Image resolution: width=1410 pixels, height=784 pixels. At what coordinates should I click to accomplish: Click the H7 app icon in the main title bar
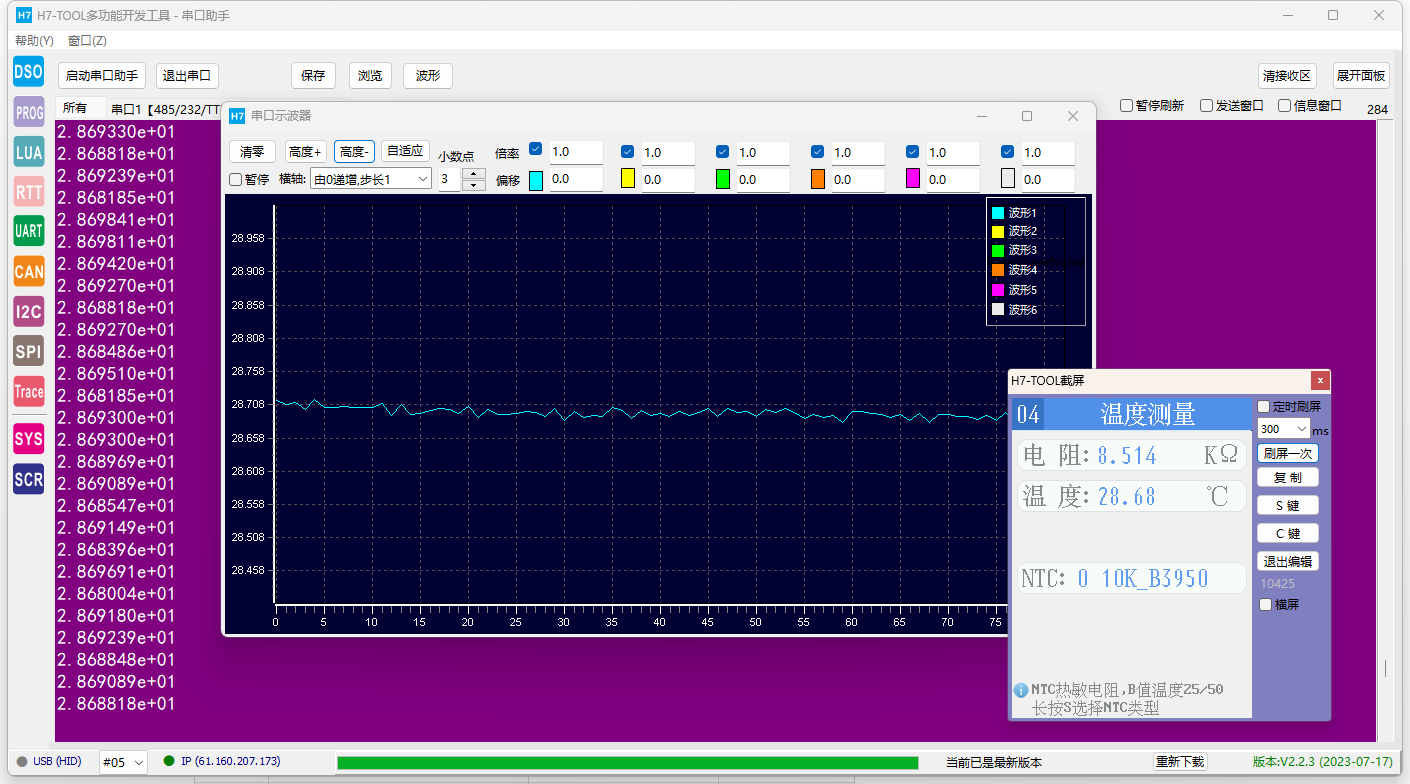tap(24, 15)
